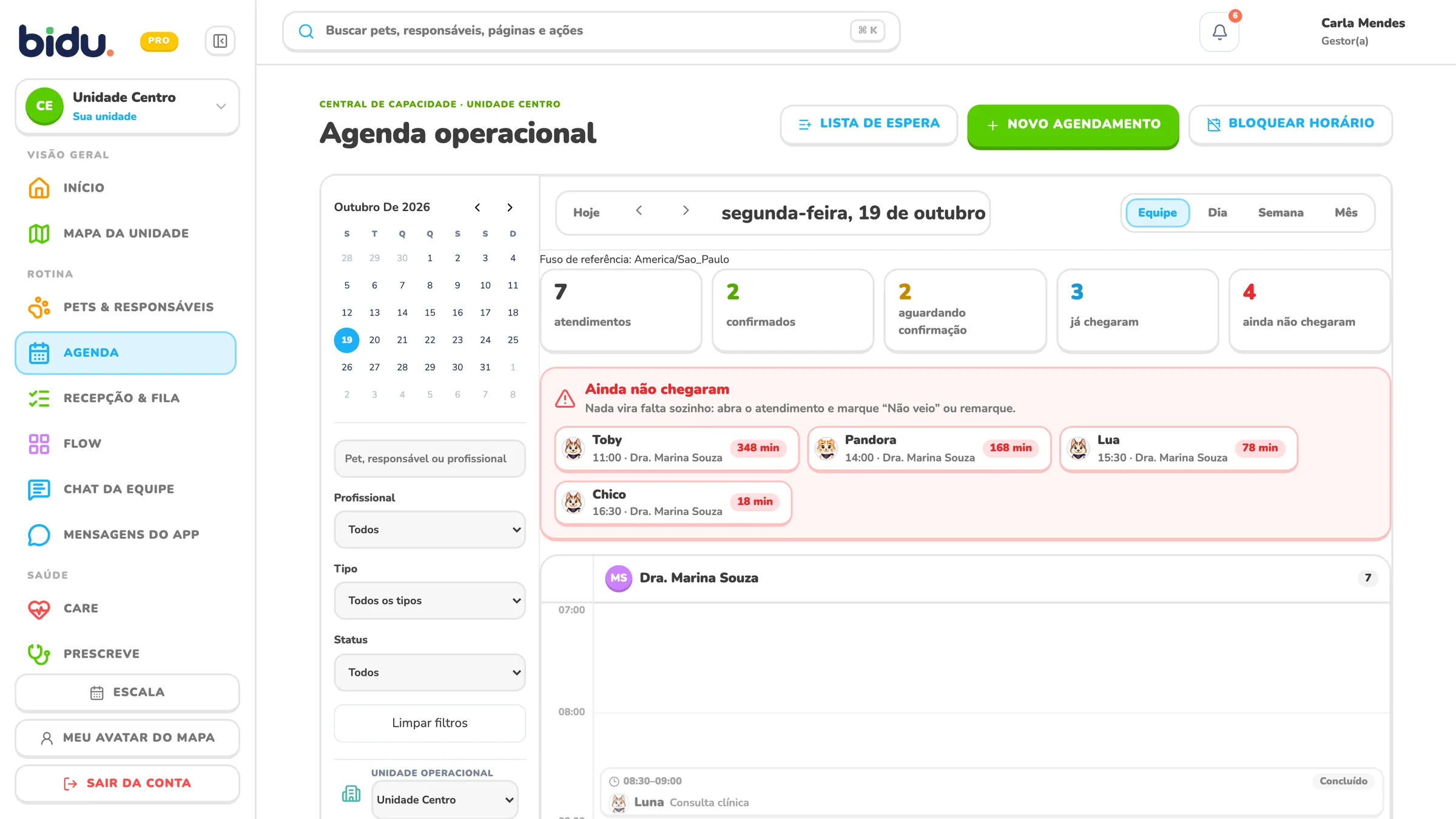Click Sair da Conta button
This screenshot has height=819, width=1456.
(x=127, y=783)
